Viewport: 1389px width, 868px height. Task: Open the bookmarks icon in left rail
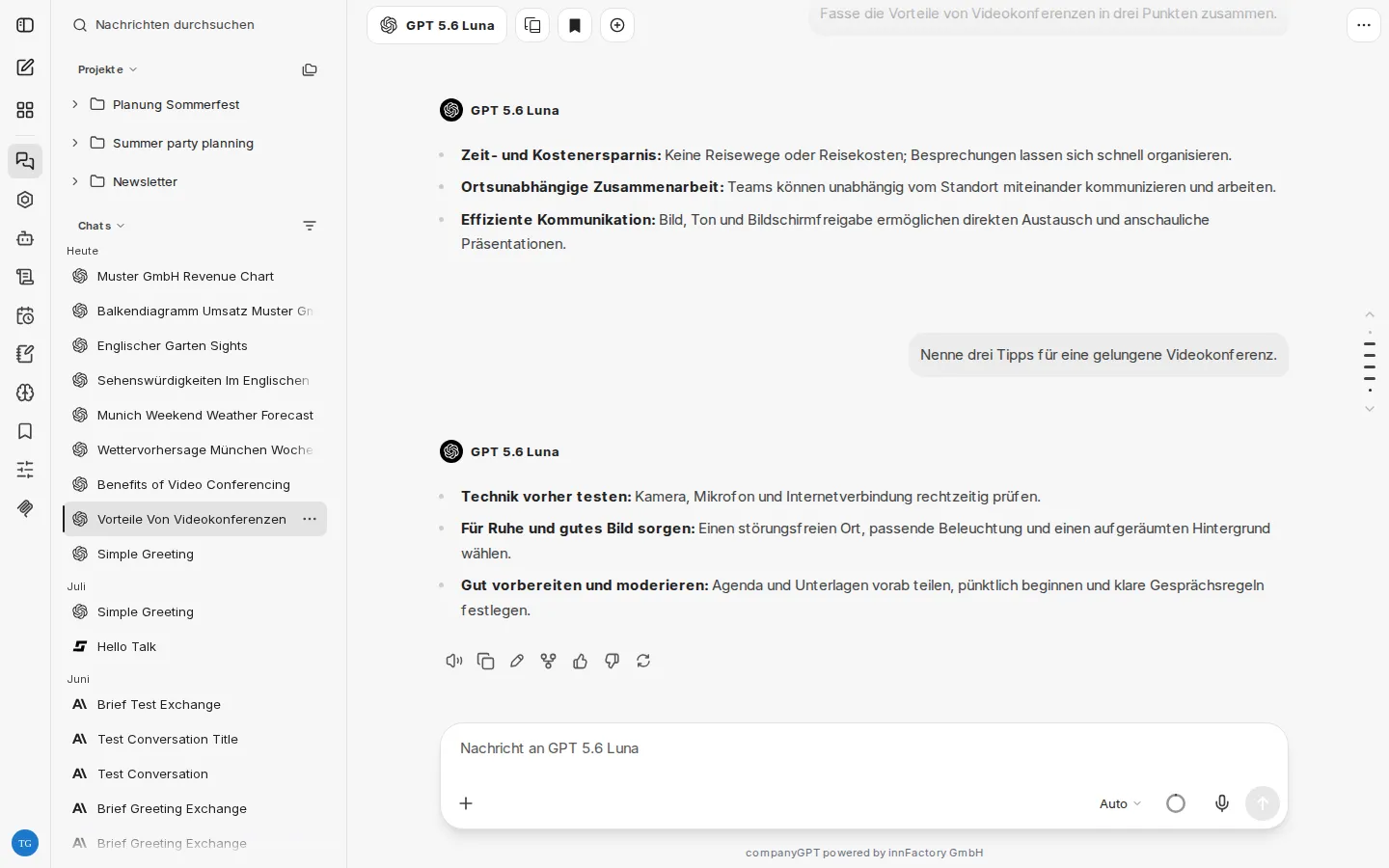(x=25, y=431)
